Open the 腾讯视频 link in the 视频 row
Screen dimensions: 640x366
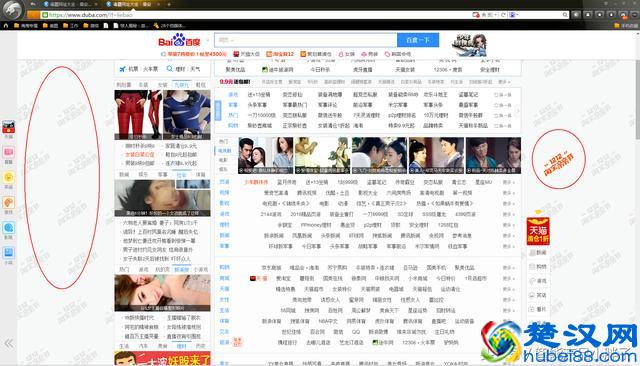coord(307,193)
